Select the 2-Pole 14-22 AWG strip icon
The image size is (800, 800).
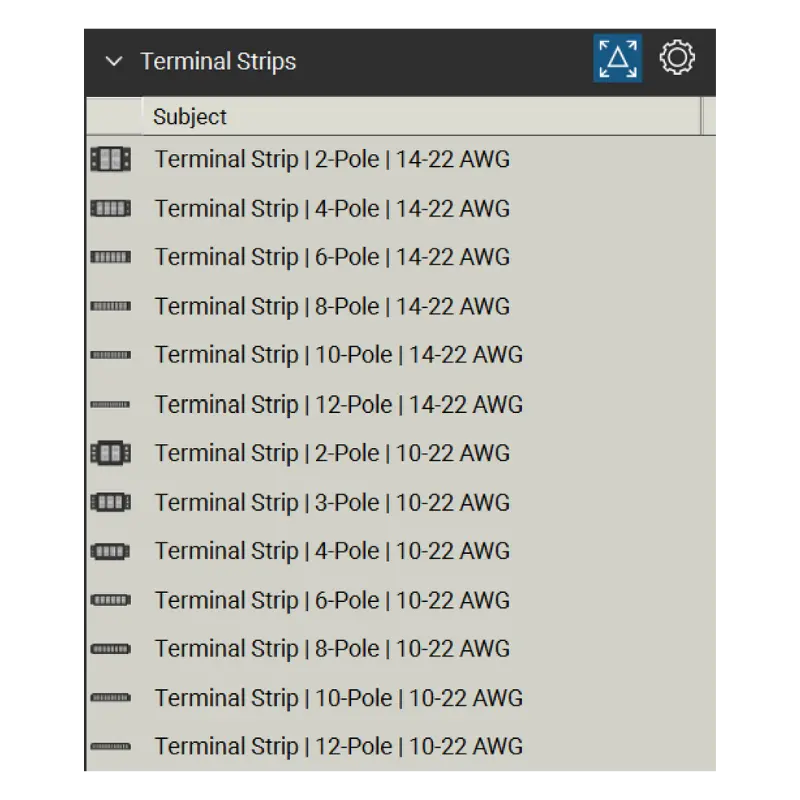click(111, 159)
